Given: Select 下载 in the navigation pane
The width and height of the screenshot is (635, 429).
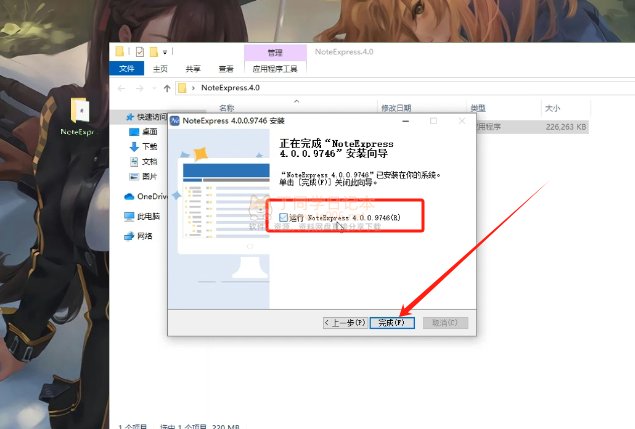Looking at the screenshot, I should [x=143, y=146].
